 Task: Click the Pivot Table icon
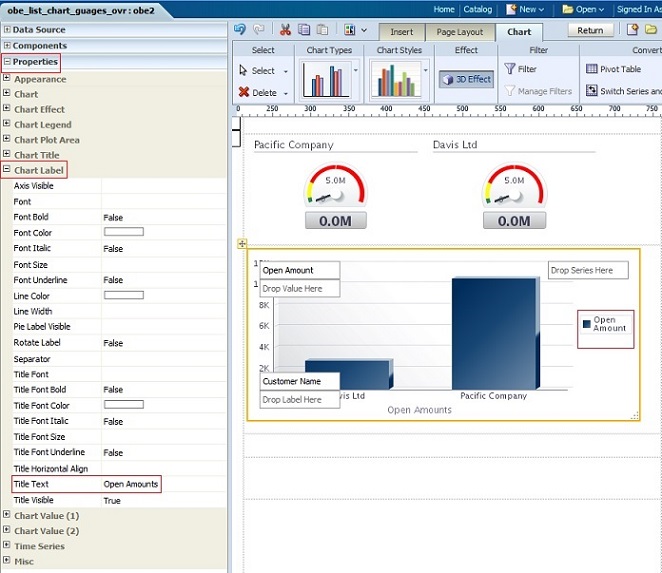[x=592, y=69]
